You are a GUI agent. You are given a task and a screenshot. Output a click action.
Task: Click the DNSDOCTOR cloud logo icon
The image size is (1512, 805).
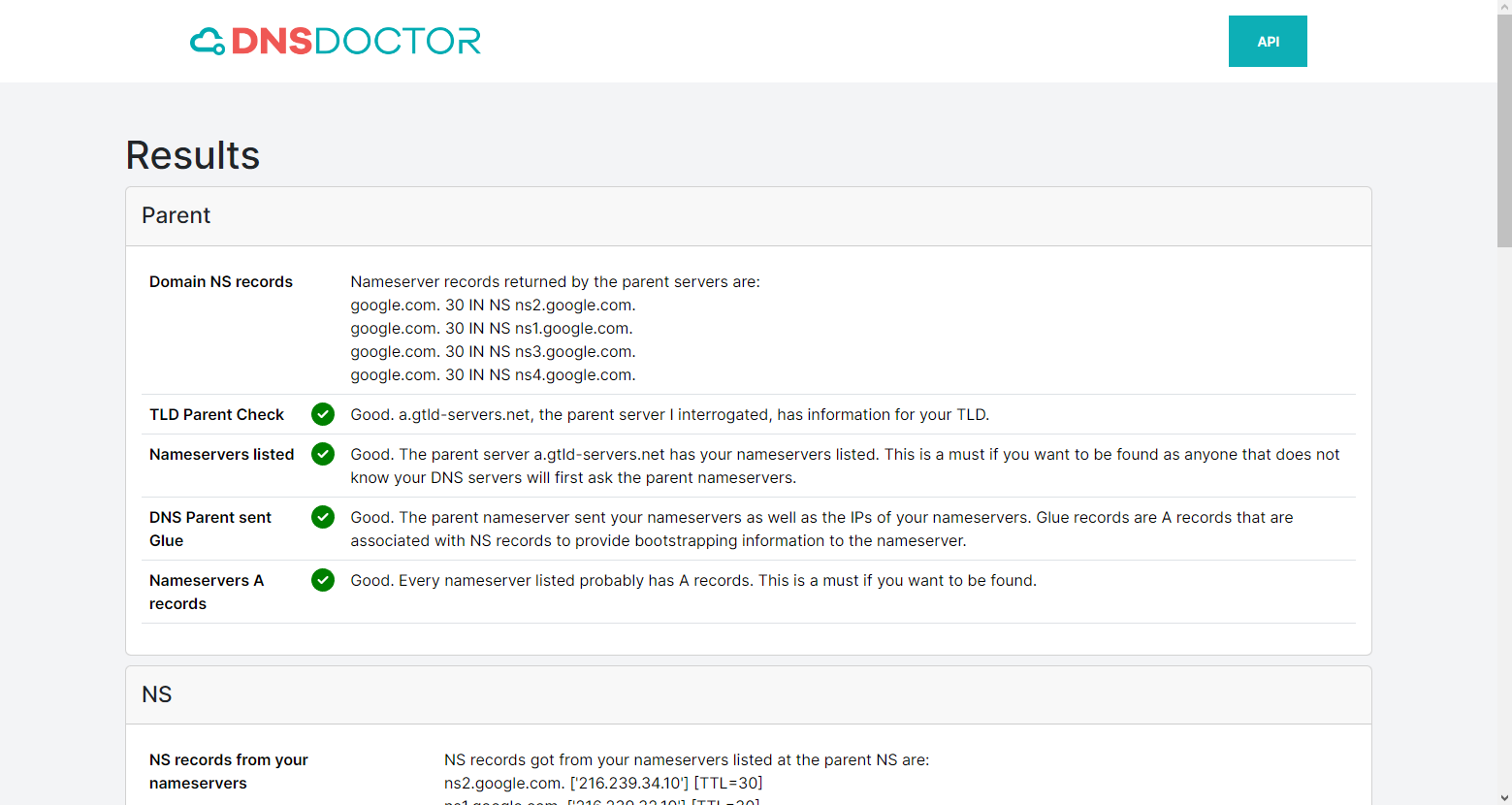click(x=206, y=41)
